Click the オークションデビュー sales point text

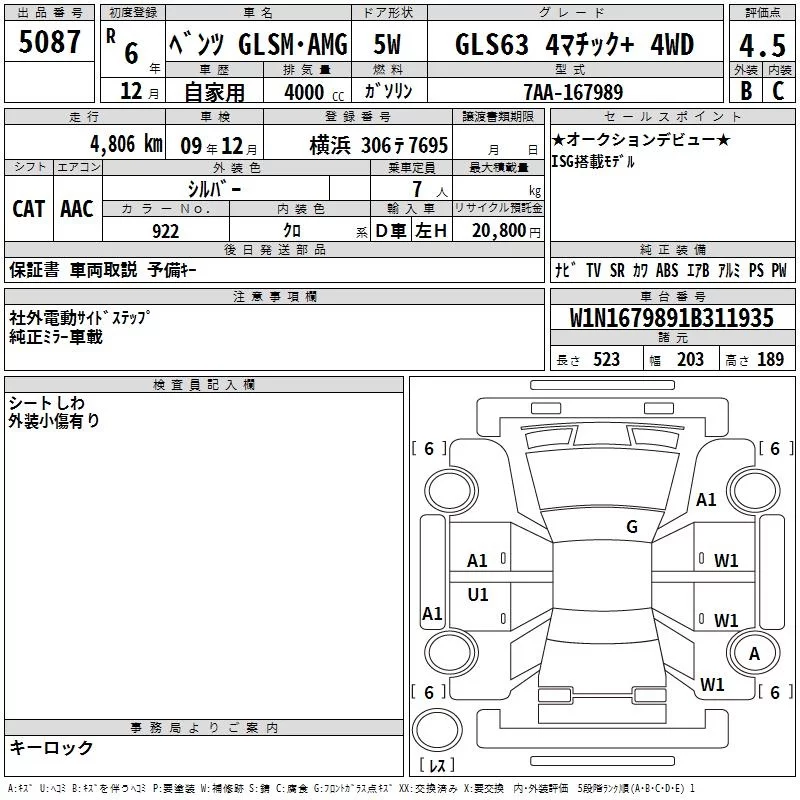pos(641,139)
